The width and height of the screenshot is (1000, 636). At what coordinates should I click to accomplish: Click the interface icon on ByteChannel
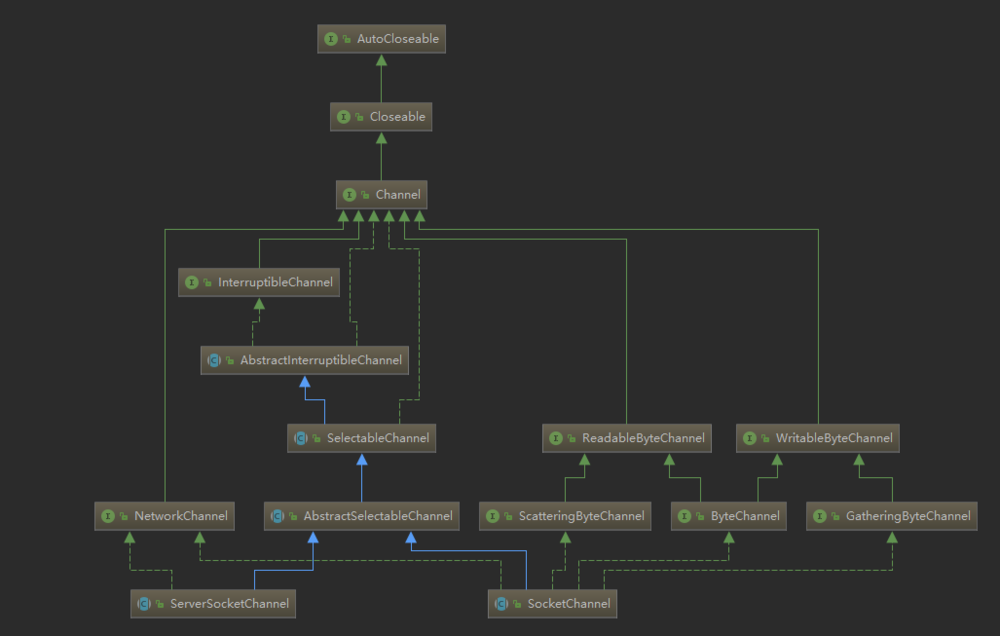(685, 516)
